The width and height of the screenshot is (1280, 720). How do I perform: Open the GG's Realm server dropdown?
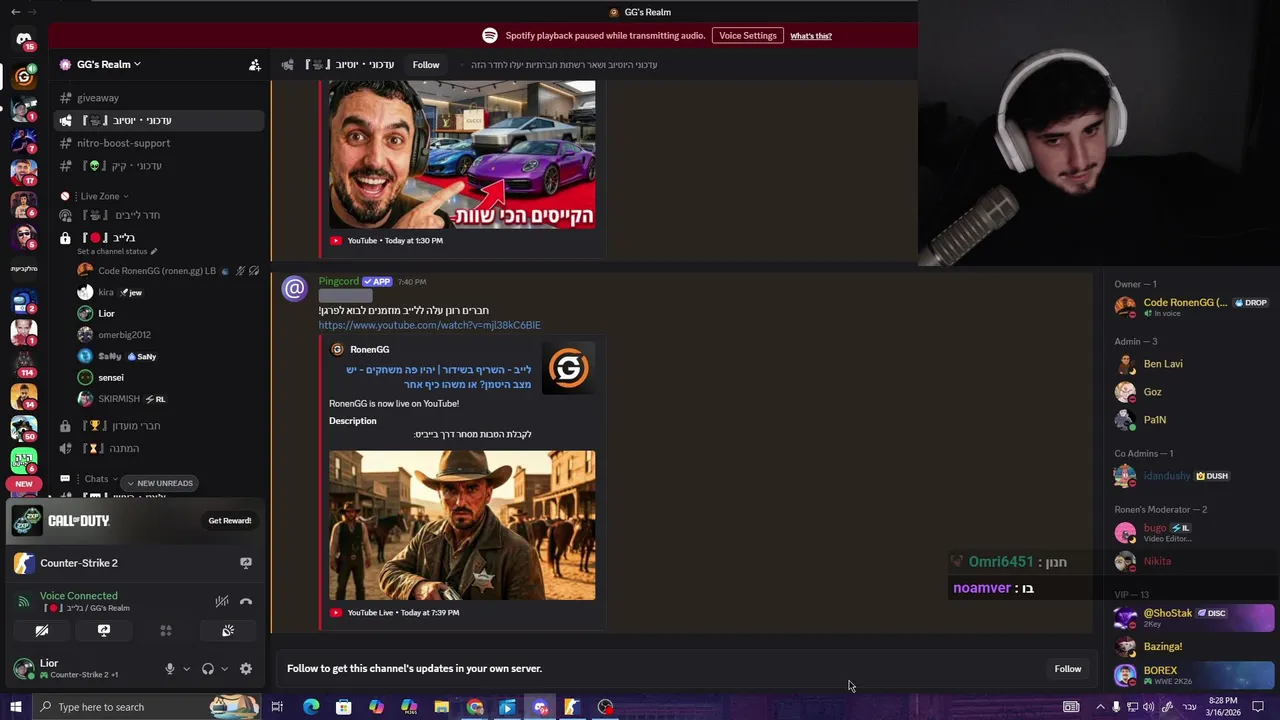pos(108,64)
